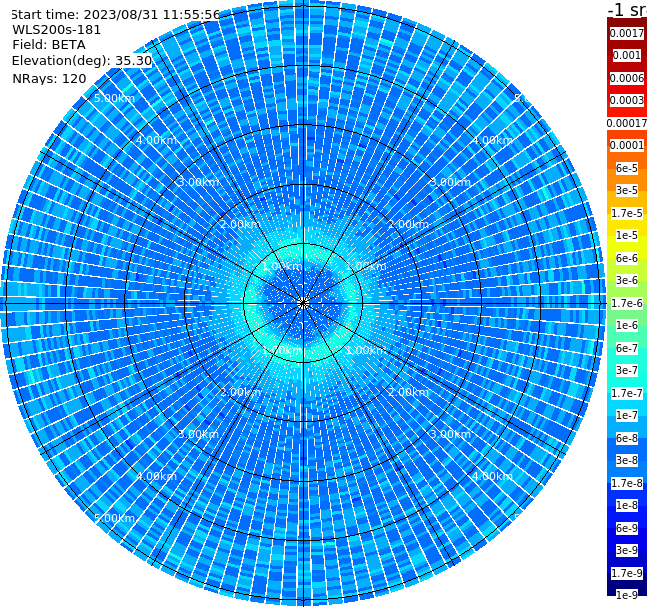647x607 pixels.
Task: Click the lower-right 3.00km range label
Action: coord(450,434)
